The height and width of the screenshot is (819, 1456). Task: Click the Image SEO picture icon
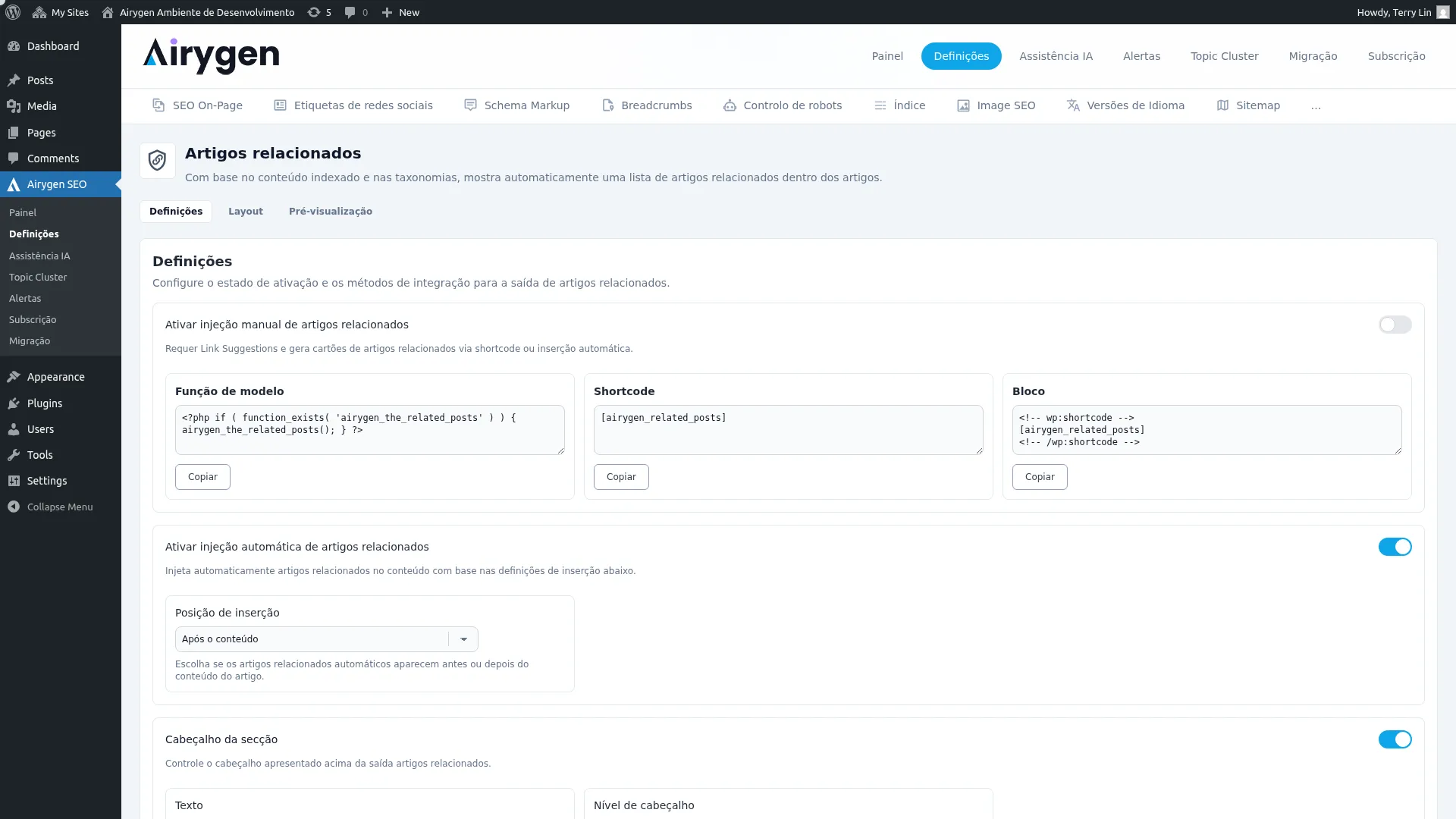point(963,105)
